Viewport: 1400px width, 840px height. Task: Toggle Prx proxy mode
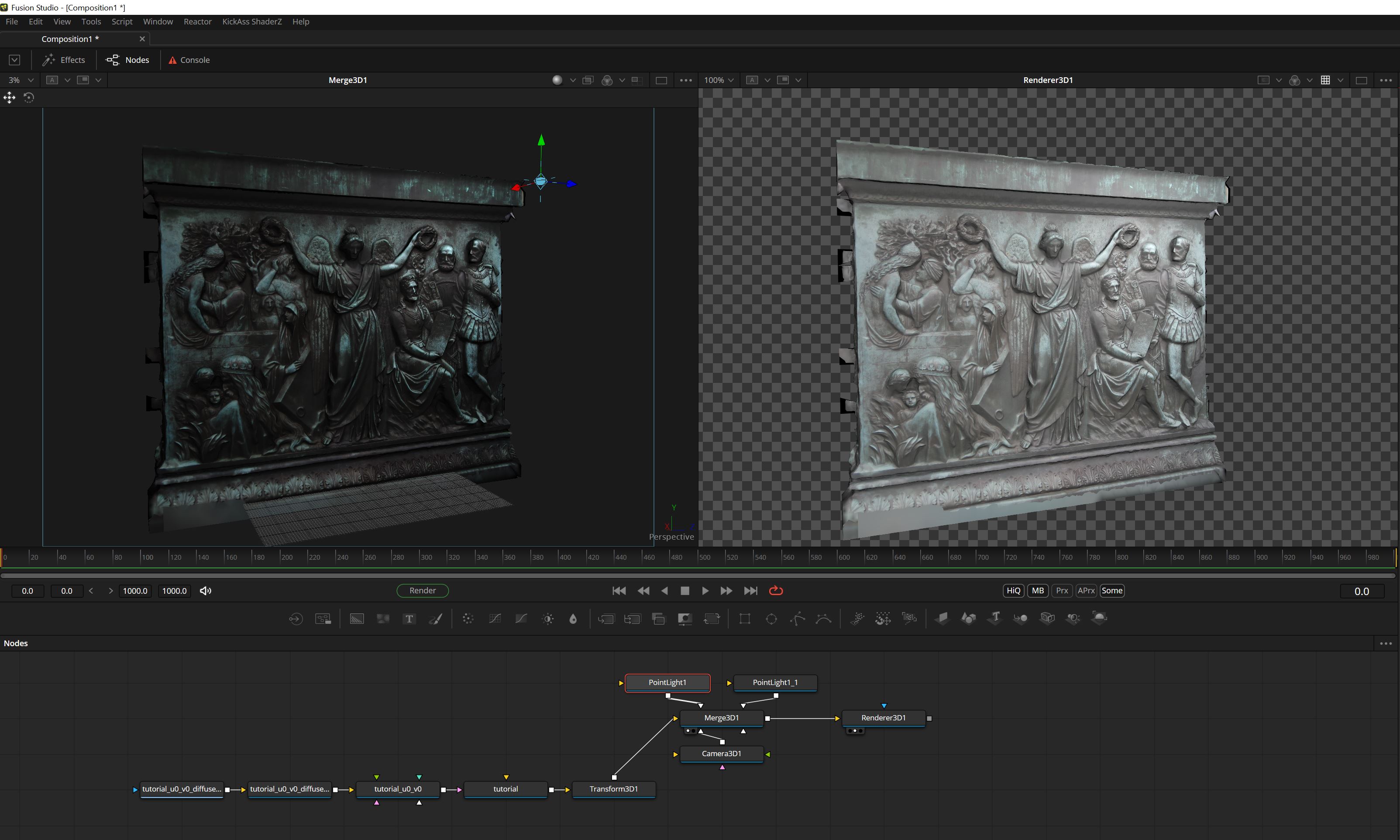pyautogui.click(x=1062, y=590)
